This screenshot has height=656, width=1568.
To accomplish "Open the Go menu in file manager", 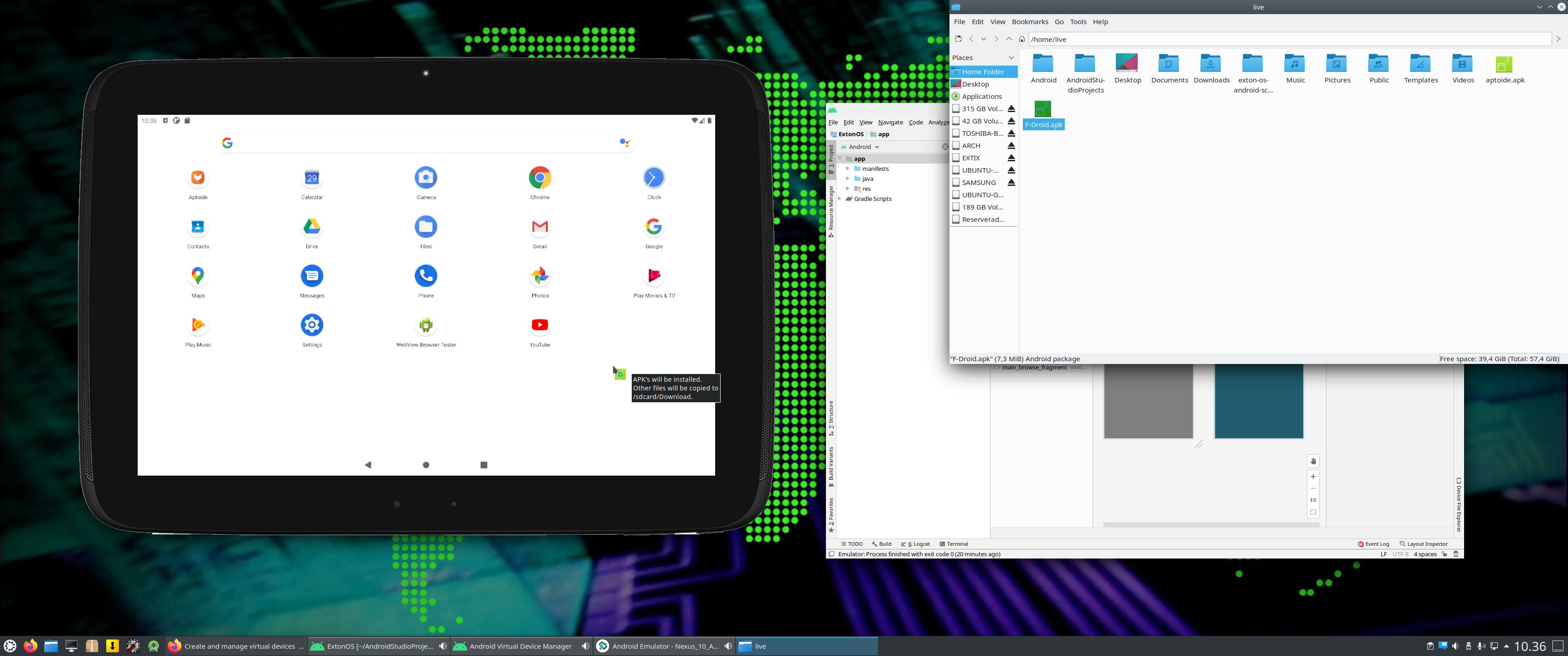I will [x=1059, y=22].
